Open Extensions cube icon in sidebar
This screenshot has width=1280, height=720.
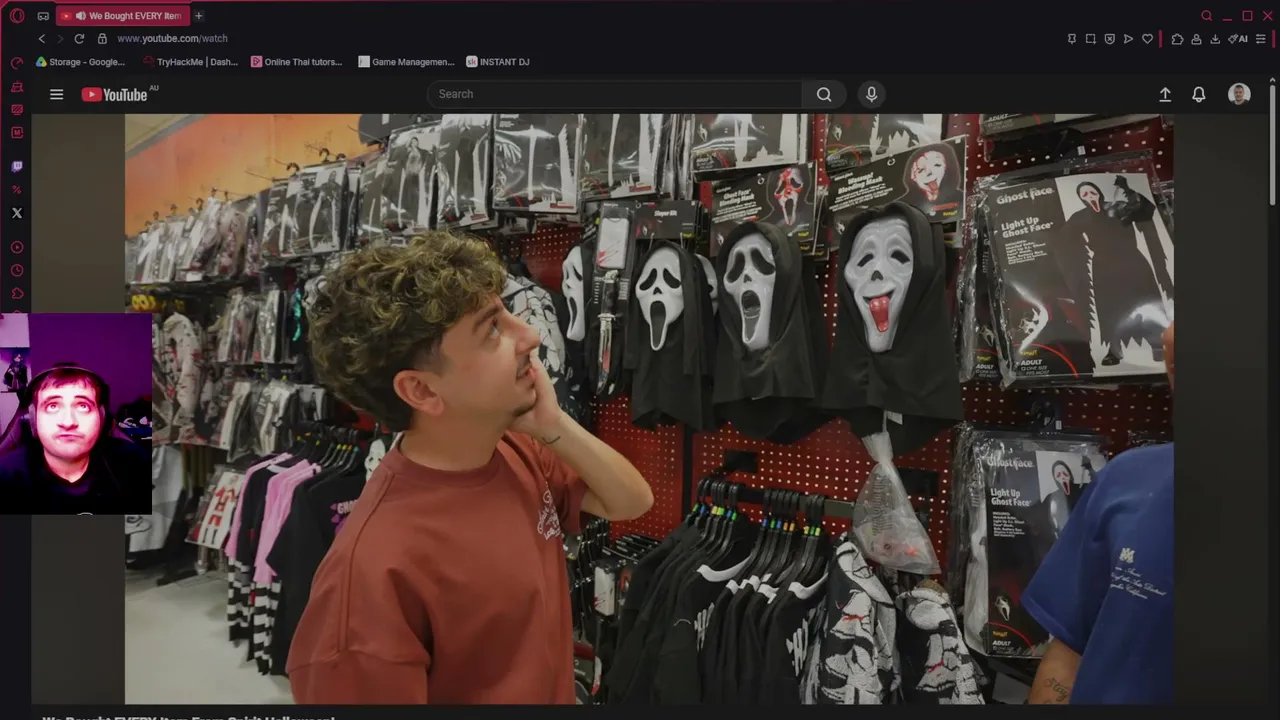[x=17, y=293]
